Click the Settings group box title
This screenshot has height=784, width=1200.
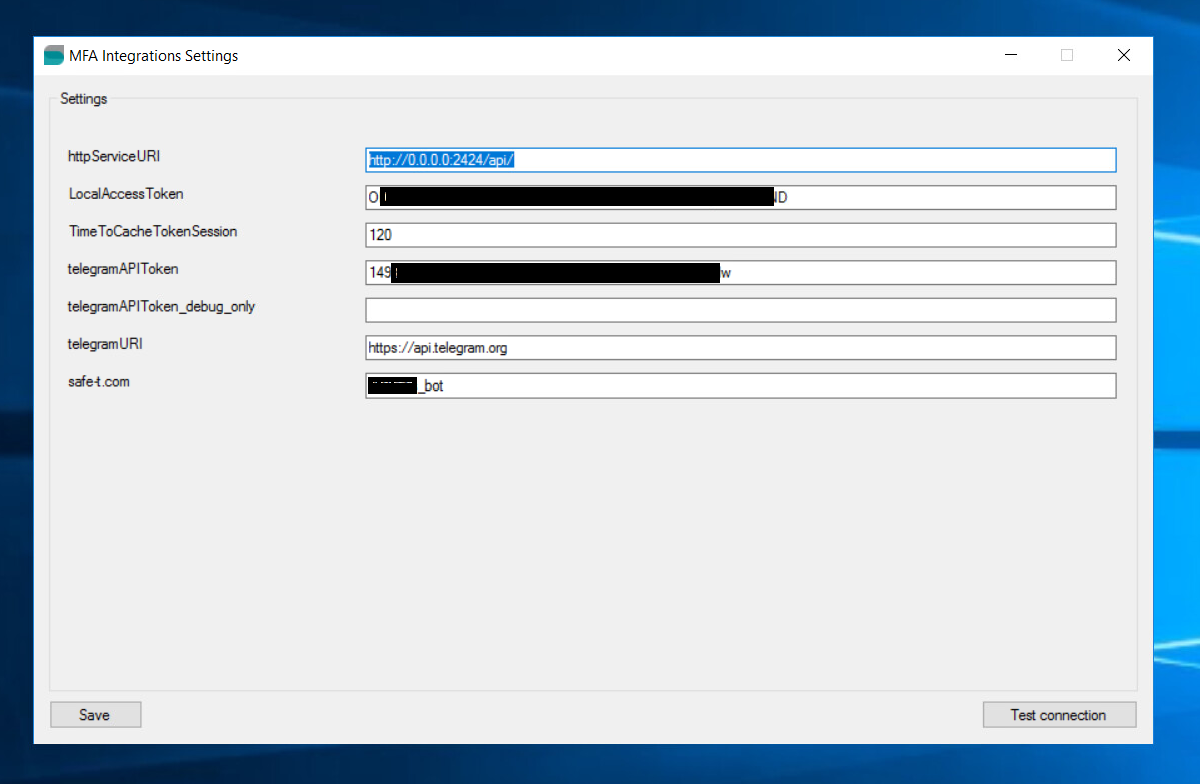tap(84, 99)
